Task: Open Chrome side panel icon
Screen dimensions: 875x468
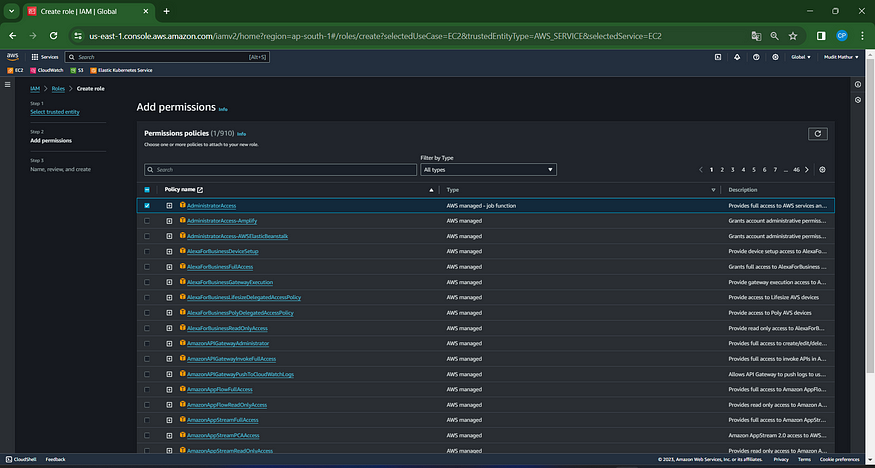Action: click(x=821, y=36)
